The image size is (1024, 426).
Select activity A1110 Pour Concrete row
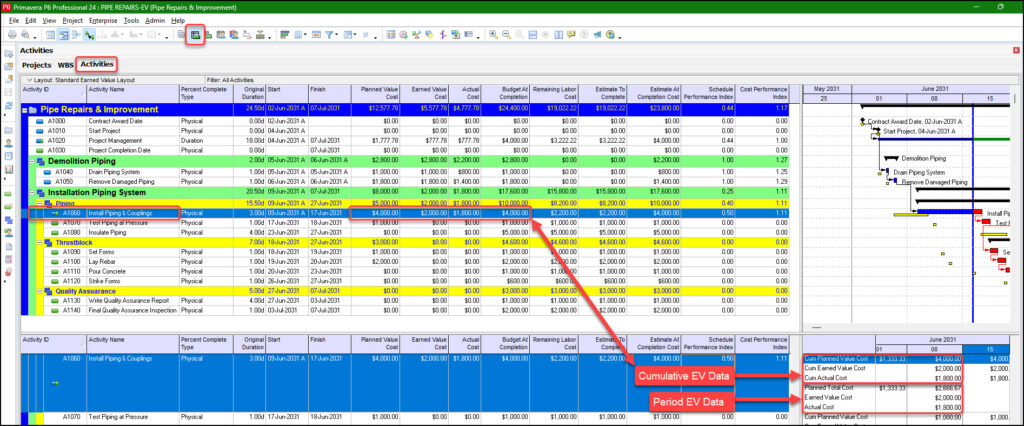coord(405,271)
